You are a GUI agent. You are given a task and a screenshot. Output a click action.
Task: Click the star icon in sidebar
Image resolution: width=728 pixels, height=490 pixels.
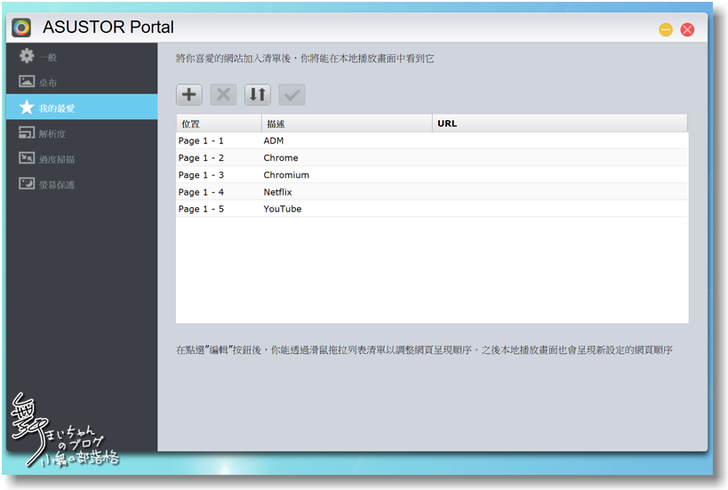coord(26,107)
